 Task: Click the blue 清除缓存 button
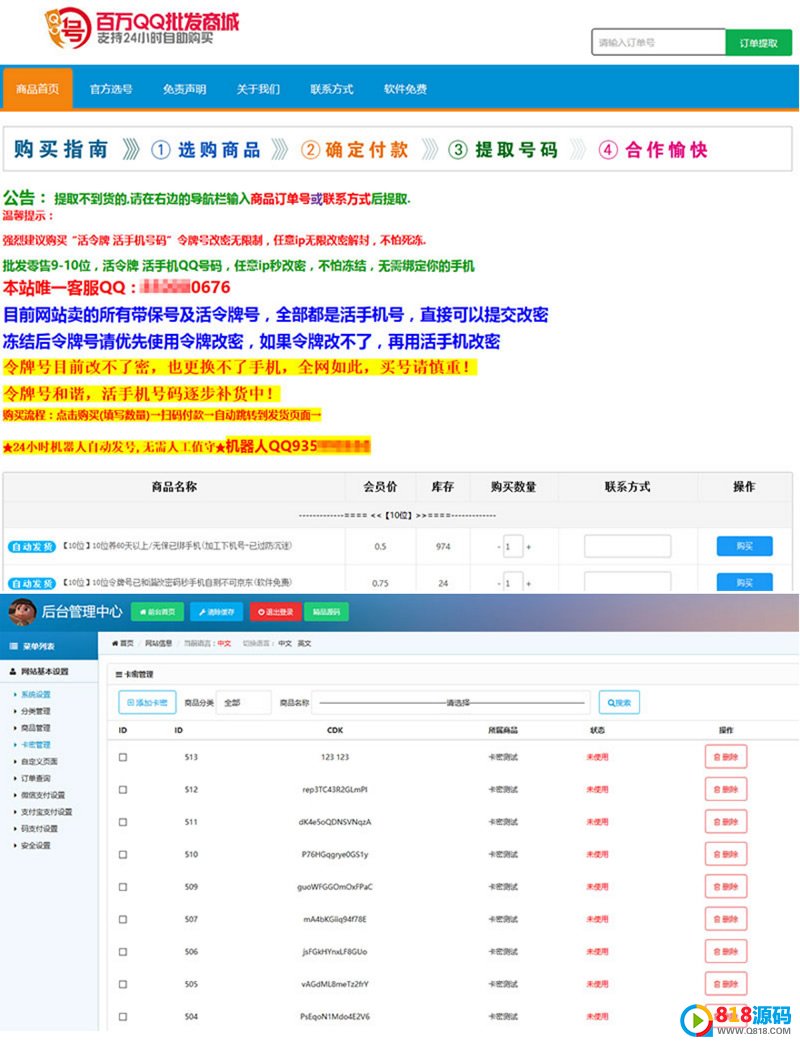pyautogui.click(x=217, y=612)
